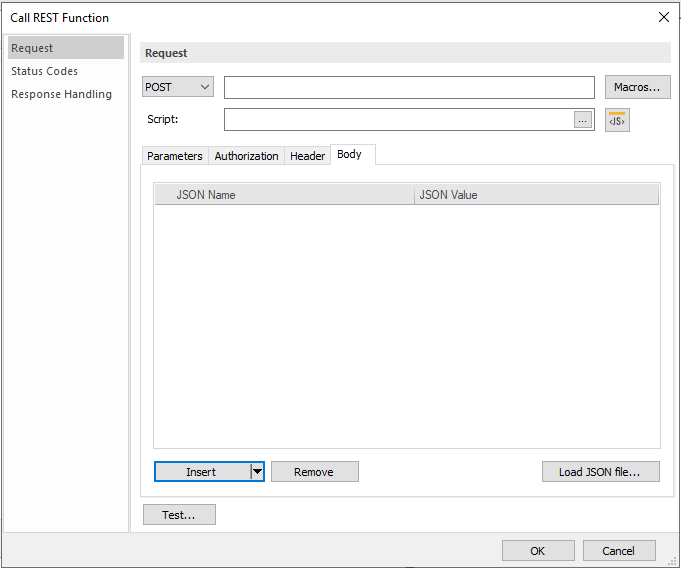
Task: Open the JavaScript script editor icon
Action: pyautogui.click(x=617, y=120)
